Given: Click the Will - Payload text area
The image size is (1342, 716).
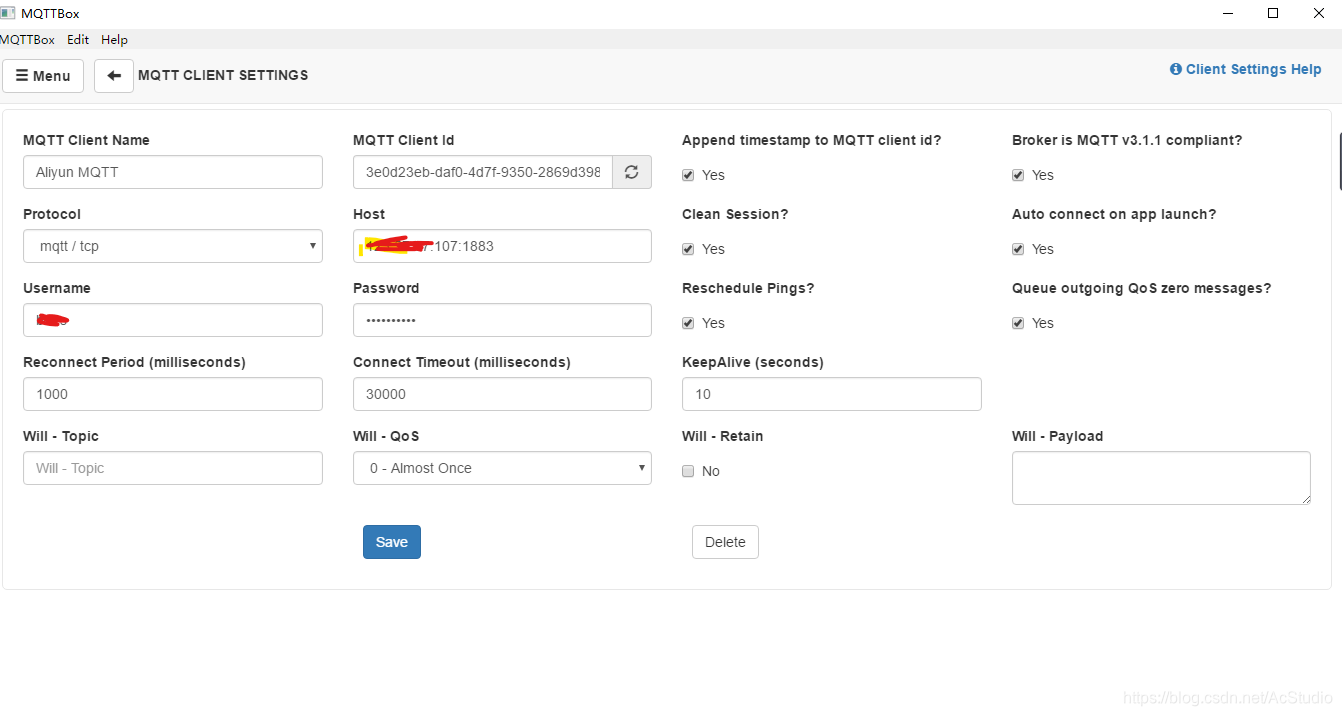Looking at the screenshot, I should click(1161, 478).
